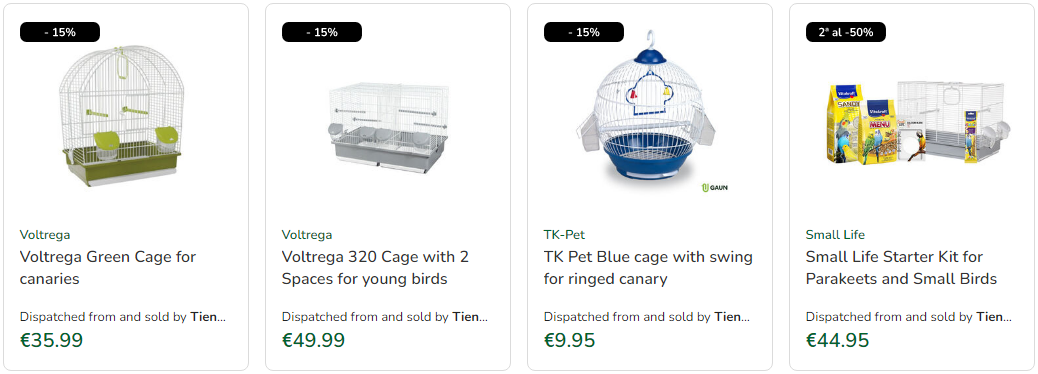The height and width of the screenshot is (374, 1038).
Task: Click the Tien... seller under Green Cage
Action: (x=208, y=316)
